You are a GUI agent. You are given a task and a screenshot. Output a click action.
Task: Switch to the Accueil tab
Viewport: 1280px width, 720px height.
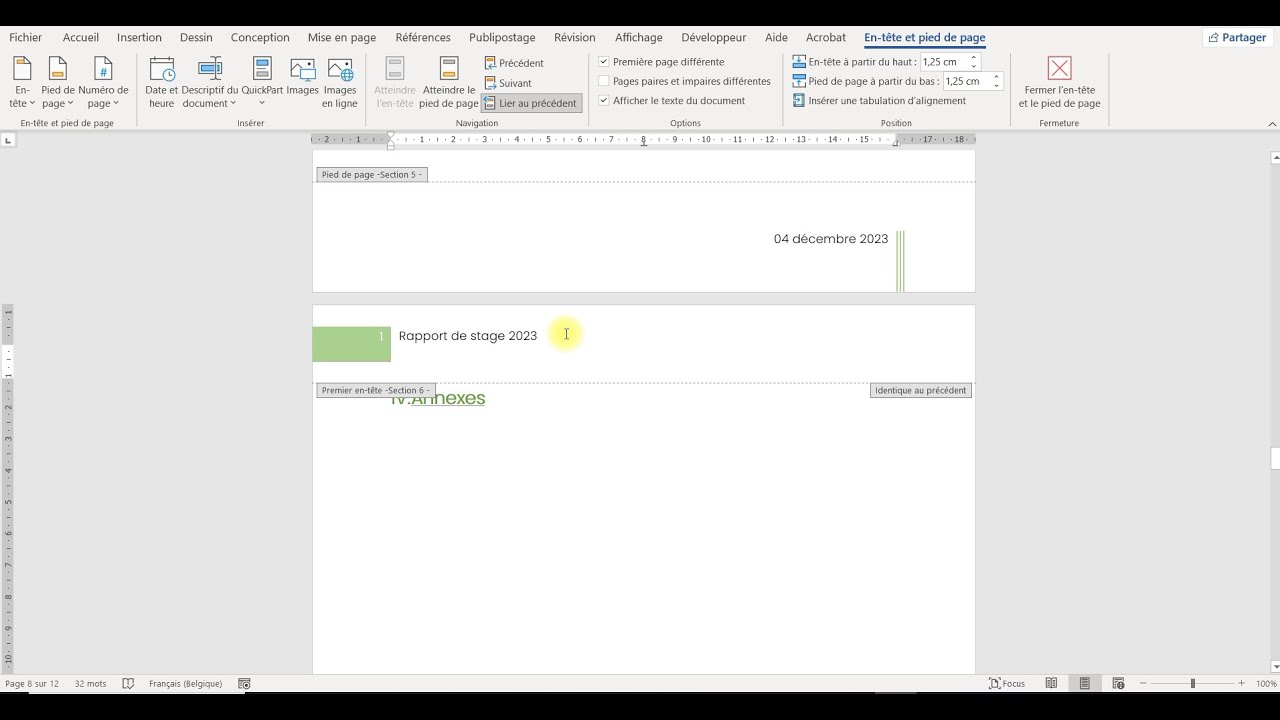[81, 38]
